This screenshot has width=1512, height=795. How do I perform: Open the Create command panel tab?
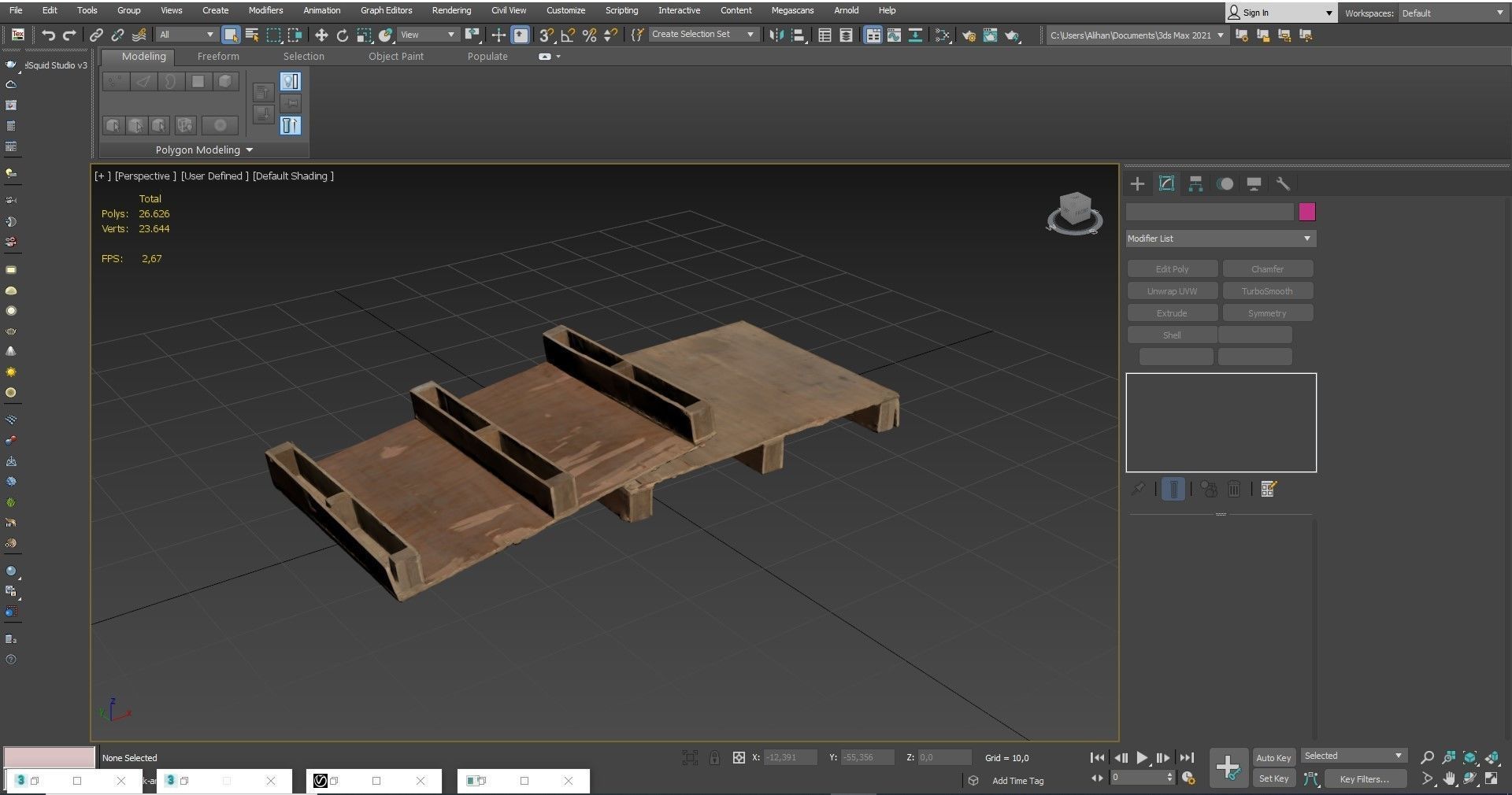click(1137, 184)
